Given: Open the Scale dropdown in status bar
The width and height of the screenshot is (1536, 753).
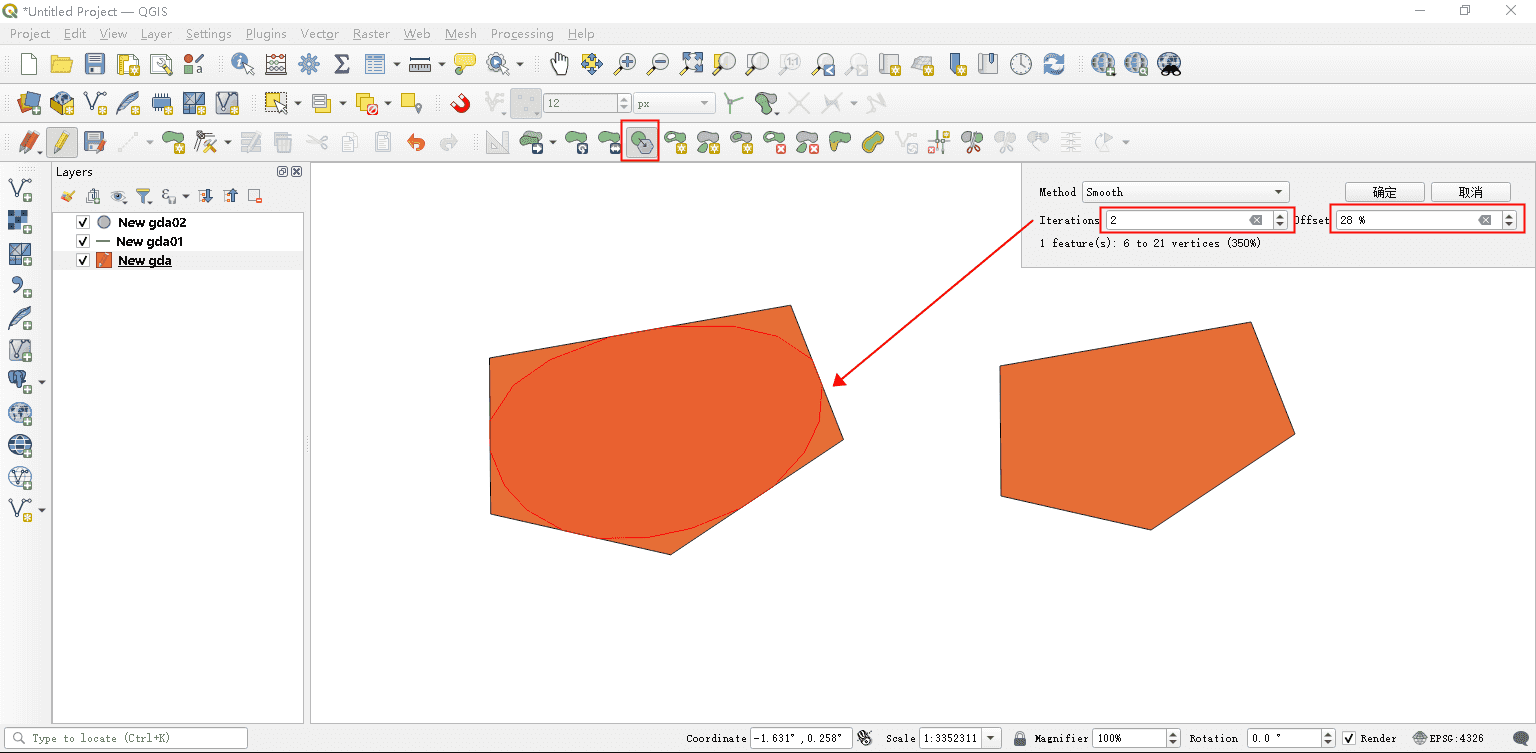Looking at the screenshot, I should [991, 739].
